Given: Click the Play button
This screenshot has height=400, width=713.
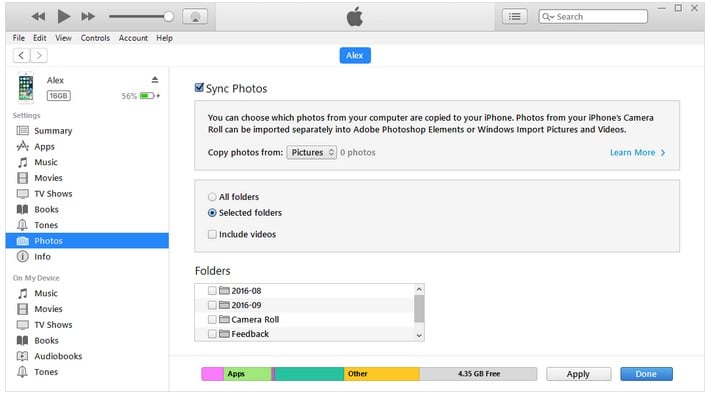Looking at the screenshot, I should click(64, 17).
